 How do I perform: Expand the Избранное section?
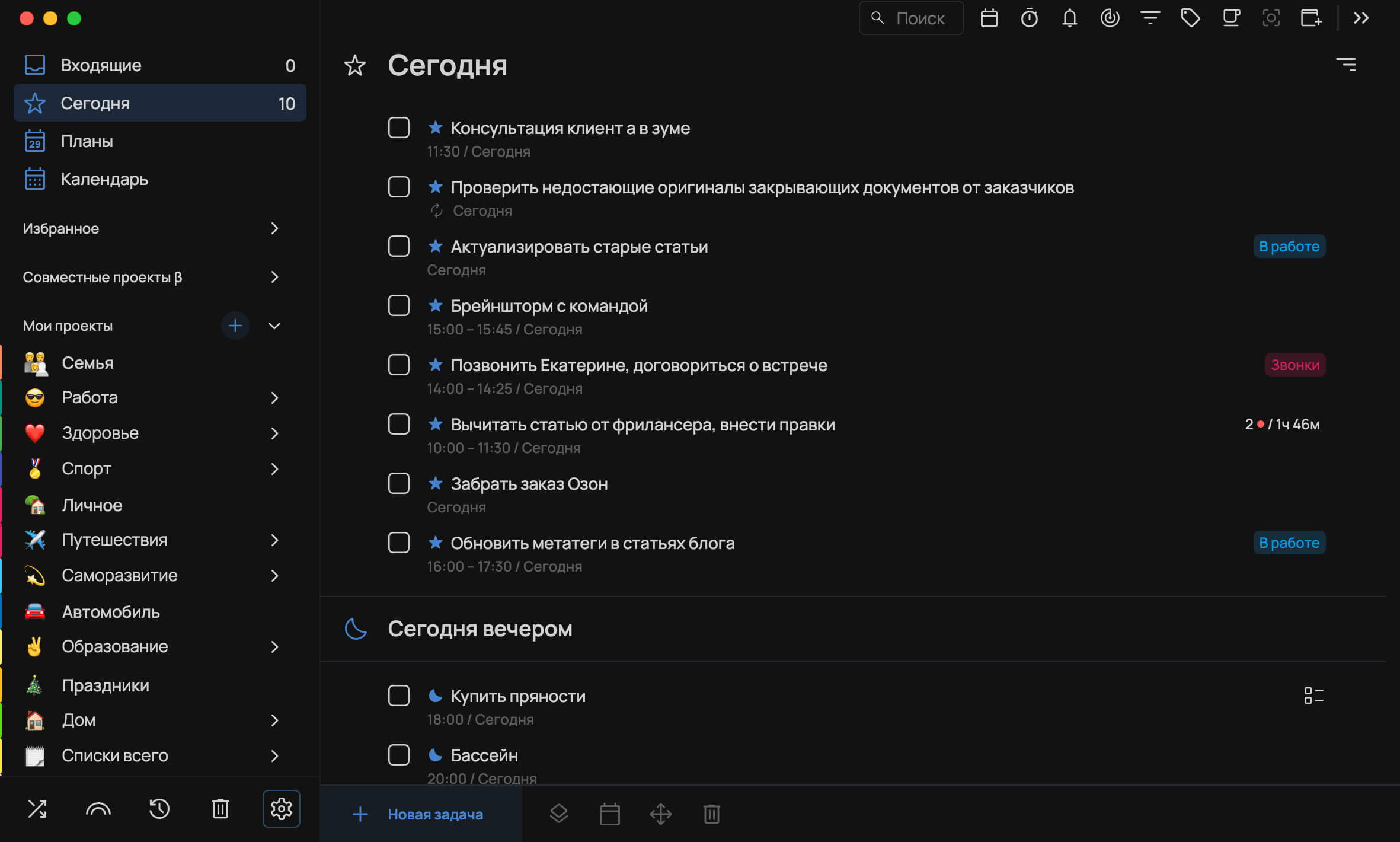[x=274, y=228]
